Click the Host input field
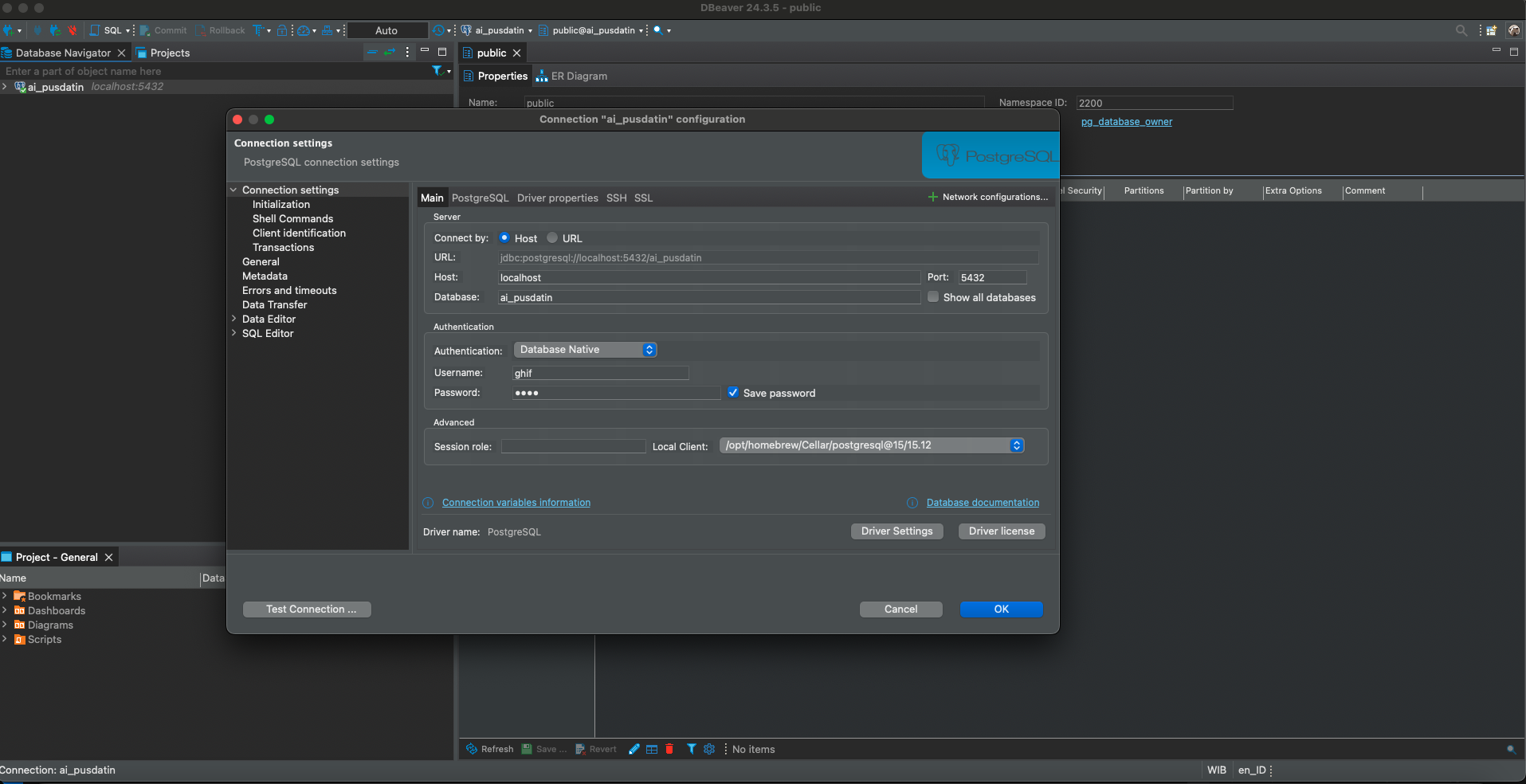Viewport: 1526px width, 784px height. click(x=709, y=277)
